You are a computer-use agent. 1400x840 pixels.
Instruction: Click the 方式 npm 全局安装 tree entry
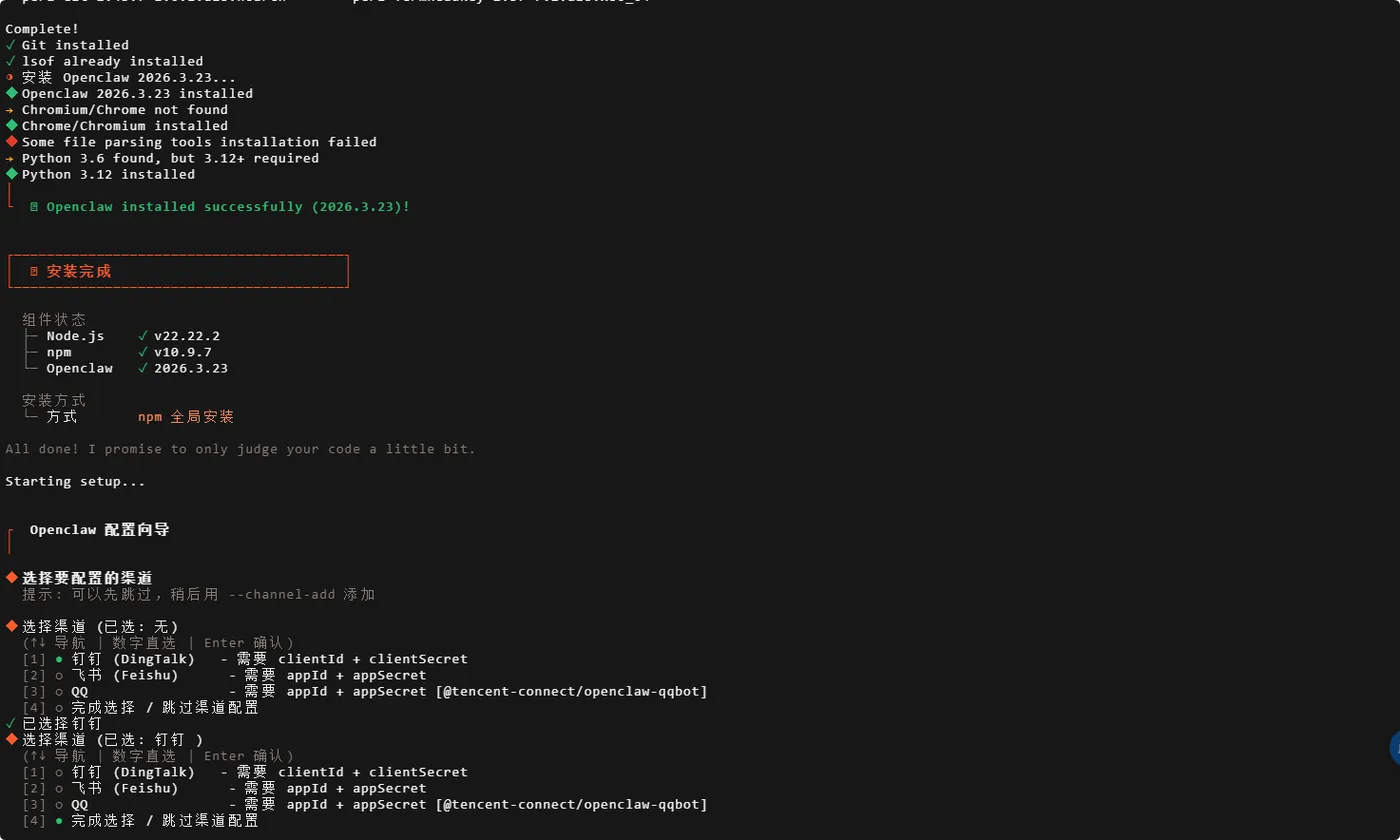[139, 416]
